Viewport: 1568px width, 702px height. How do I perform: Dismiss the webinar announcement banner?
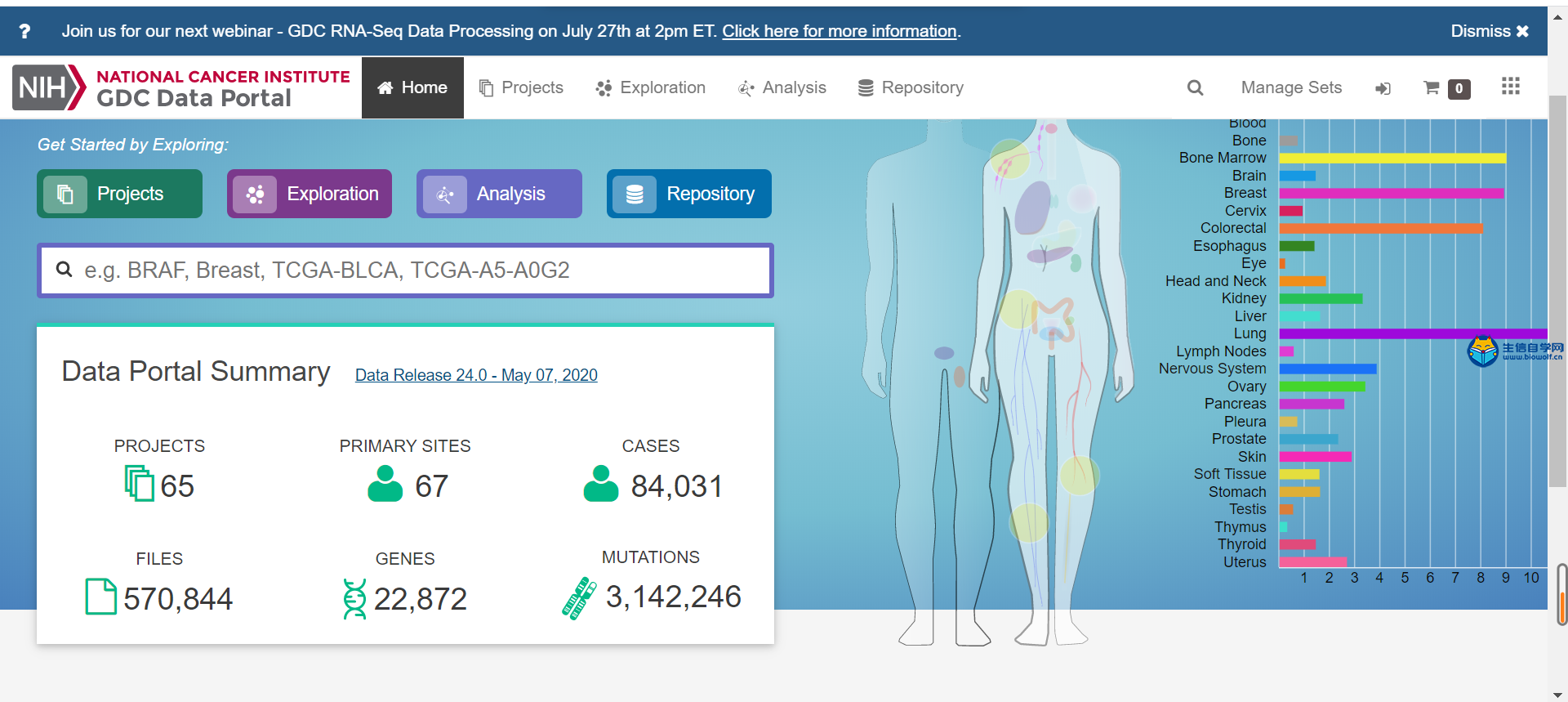1490,31
